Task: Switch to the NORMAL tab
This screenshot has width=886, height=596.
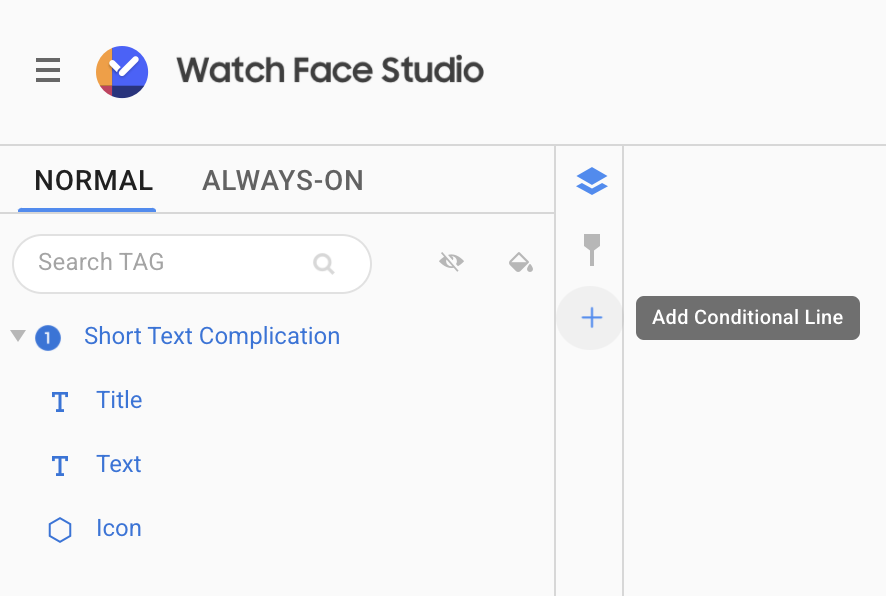Action: (x=94, y=181)
